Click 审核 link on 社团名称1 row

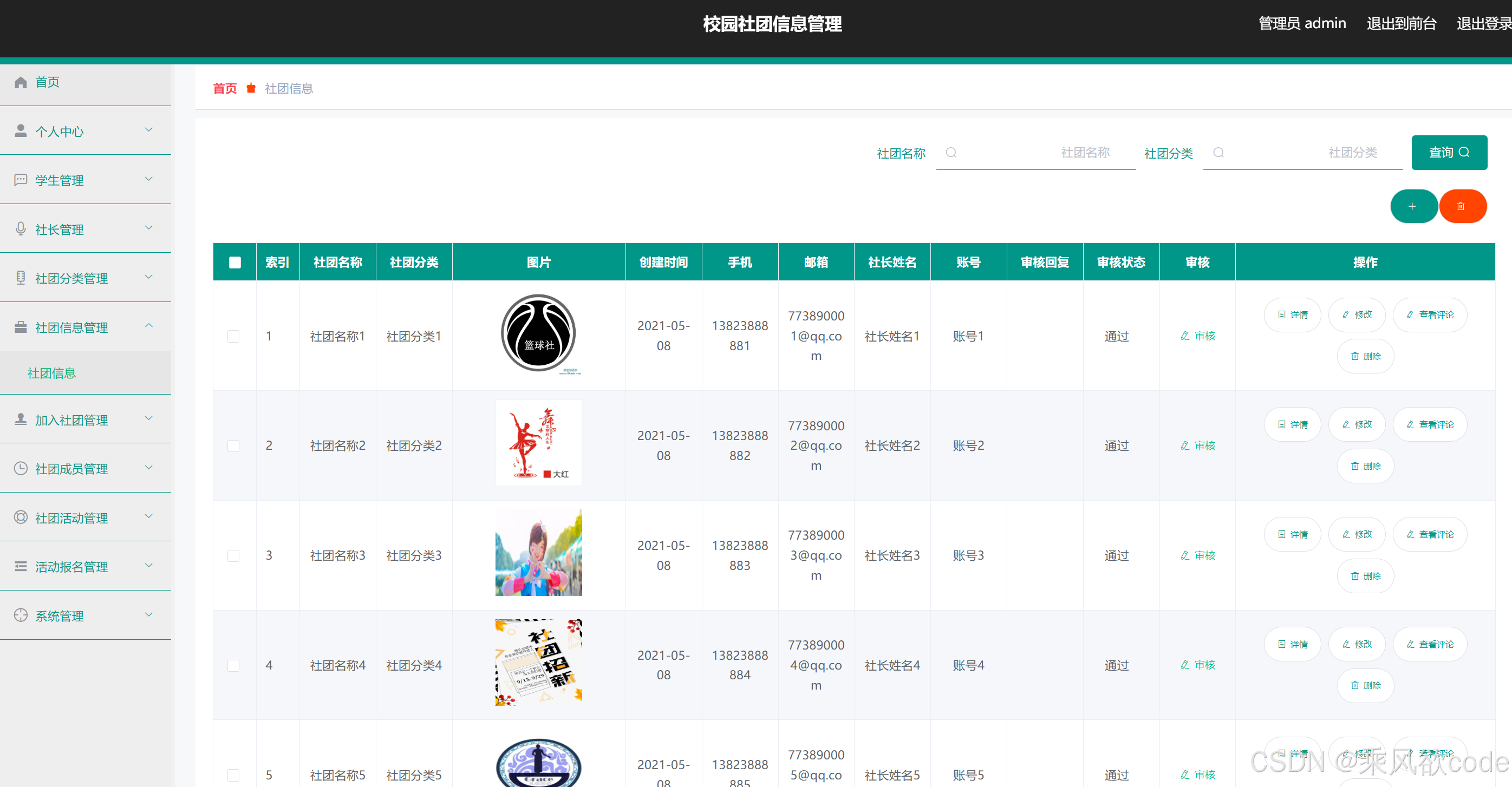point(1197,336)
